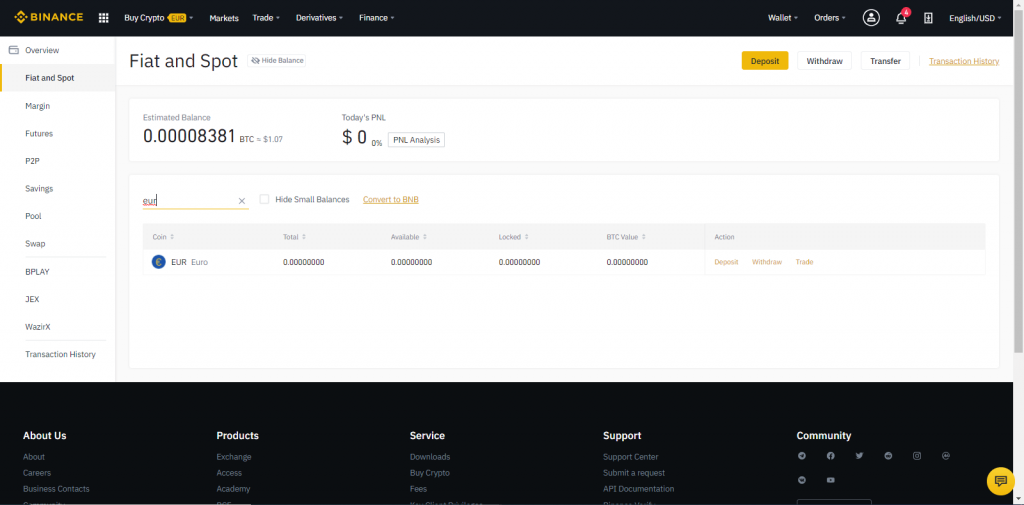Open Downloads footer link

tap(430, 457)
